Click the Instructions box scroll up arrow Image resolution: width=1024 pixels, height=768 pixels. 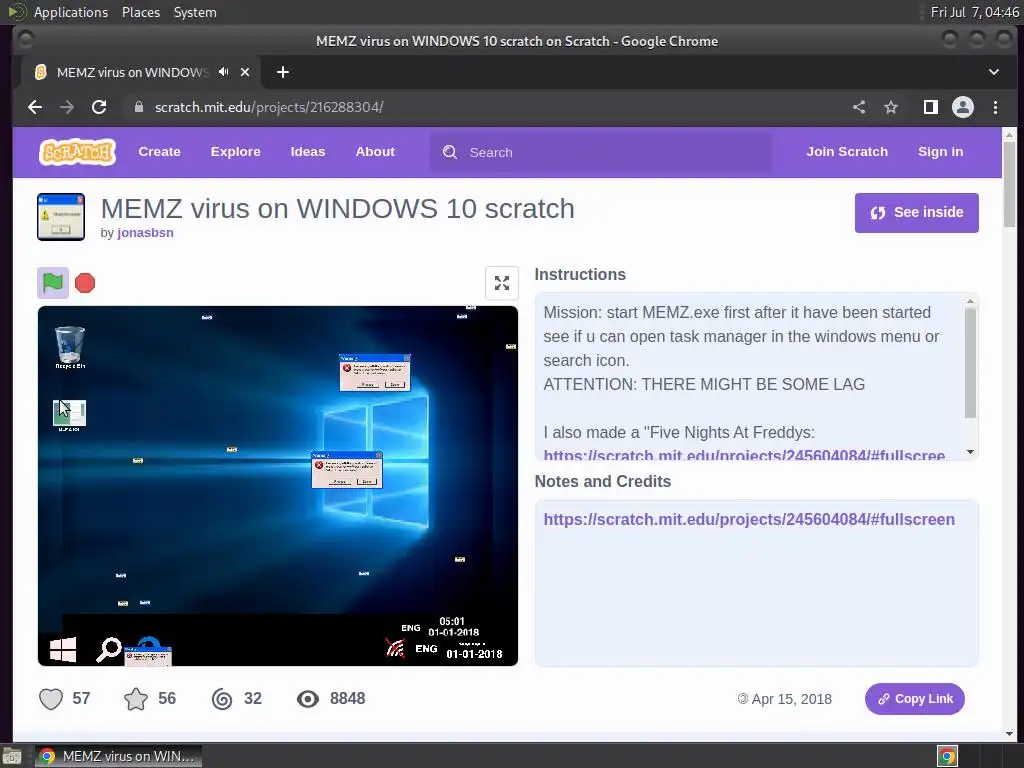click(970, 301)
